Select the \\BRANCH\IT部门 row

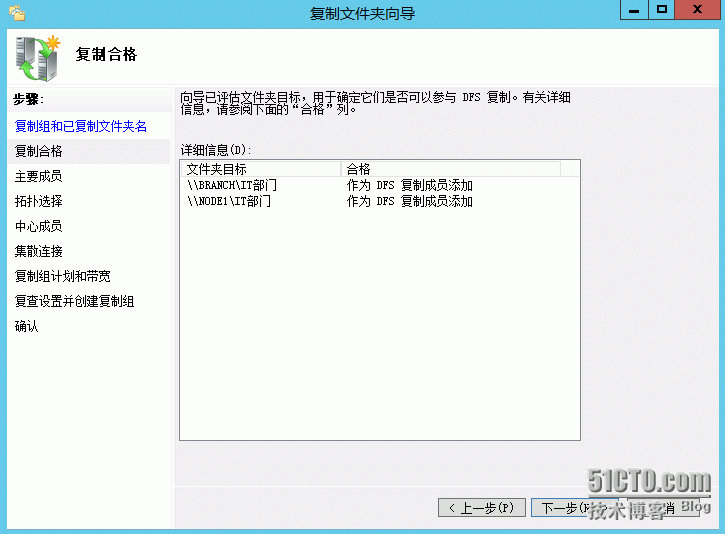pyautogui.click(x=379, y=185)
